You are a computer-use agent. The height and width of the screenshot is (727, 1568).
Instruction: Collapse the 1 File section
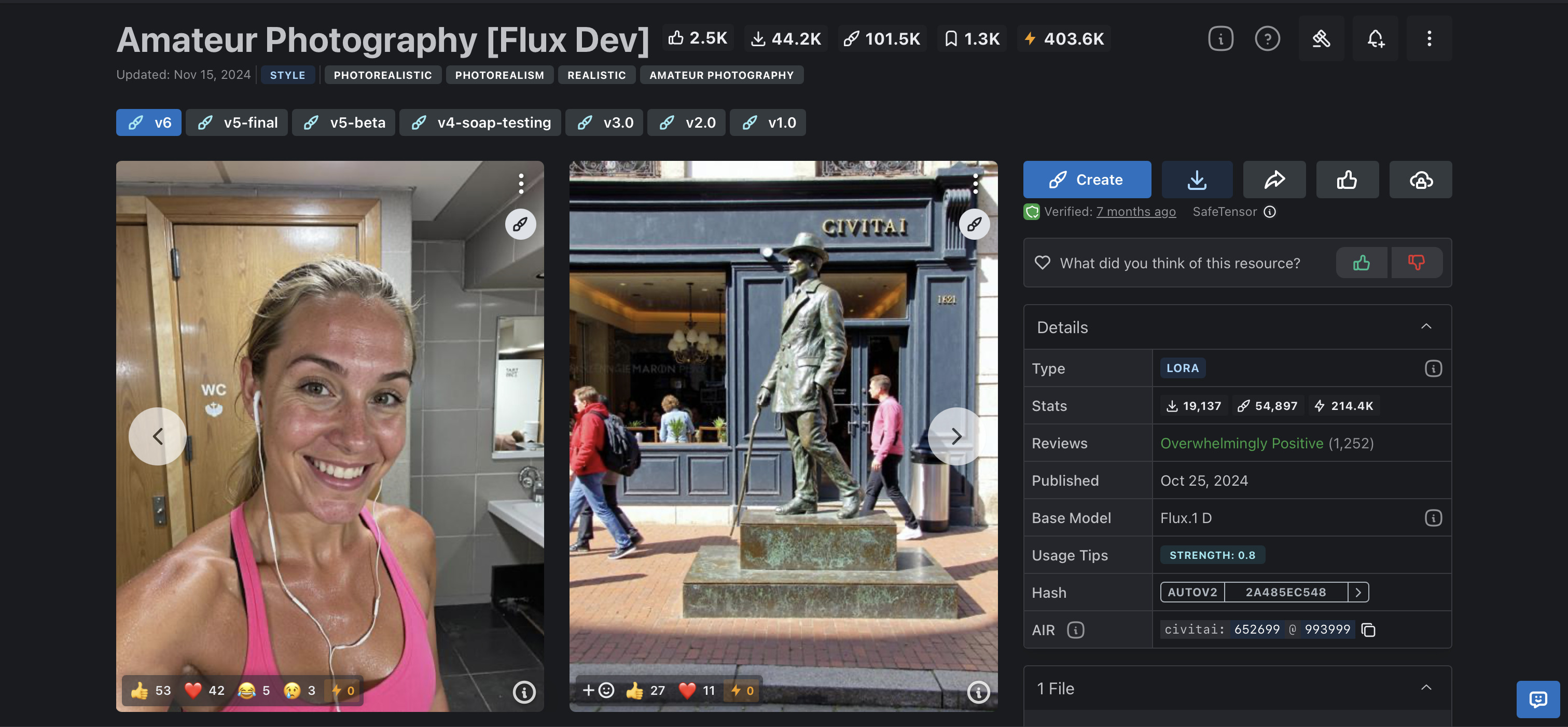tap(1426, 688)
